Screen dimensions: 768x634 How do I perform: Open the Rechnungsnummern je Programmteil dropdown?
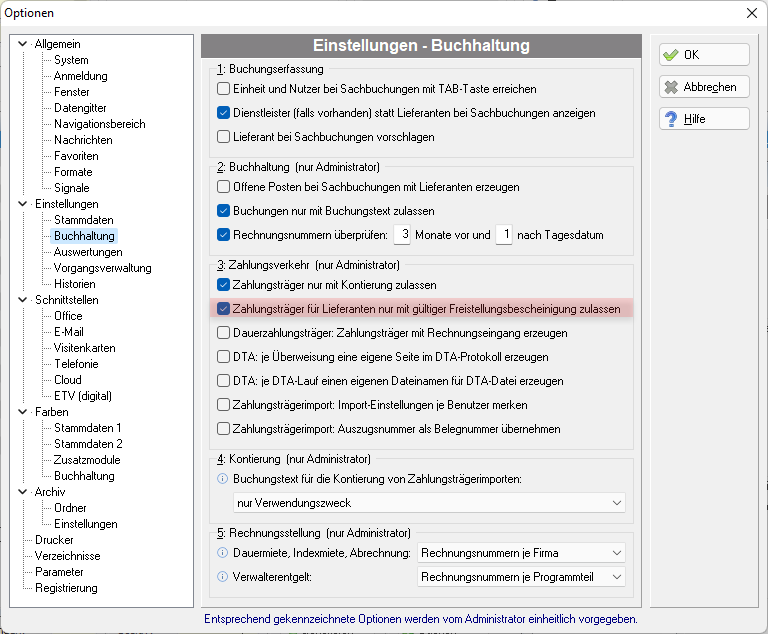coord(521,577)
